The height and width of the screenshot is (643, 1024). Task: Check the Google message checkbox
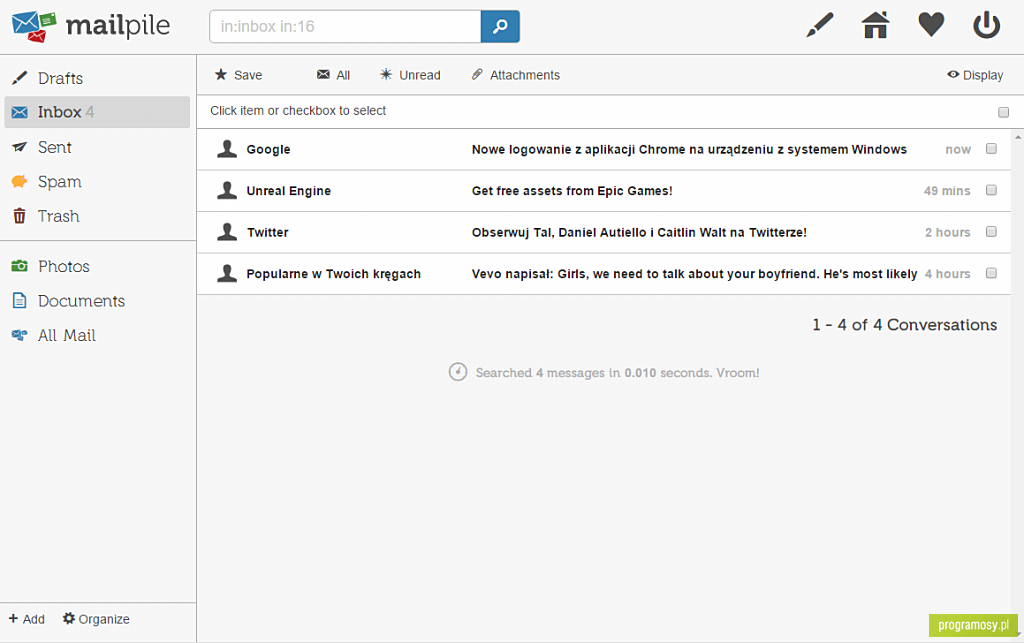991,149
